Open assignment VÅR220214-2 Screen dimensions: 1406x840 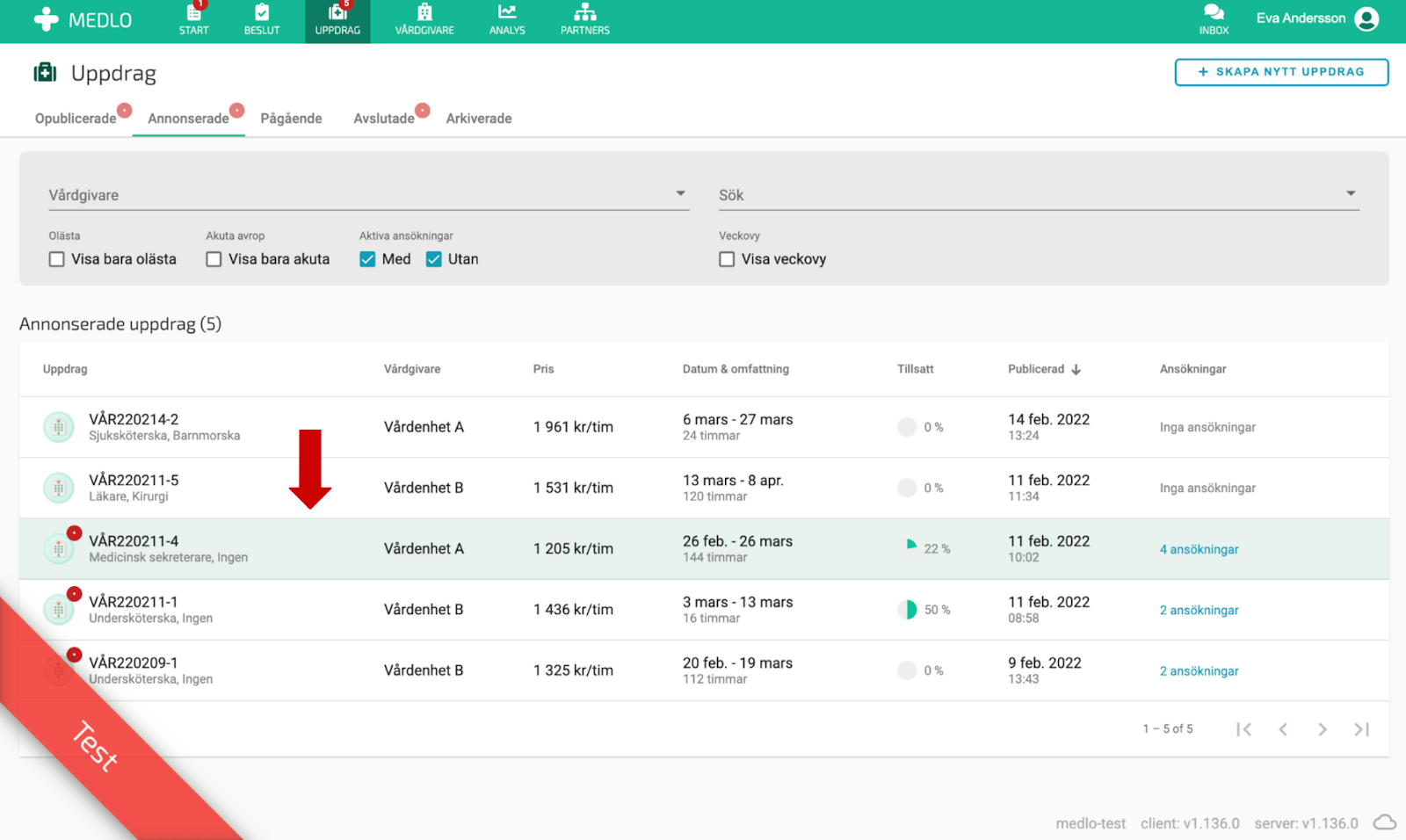tap(134, 419)
